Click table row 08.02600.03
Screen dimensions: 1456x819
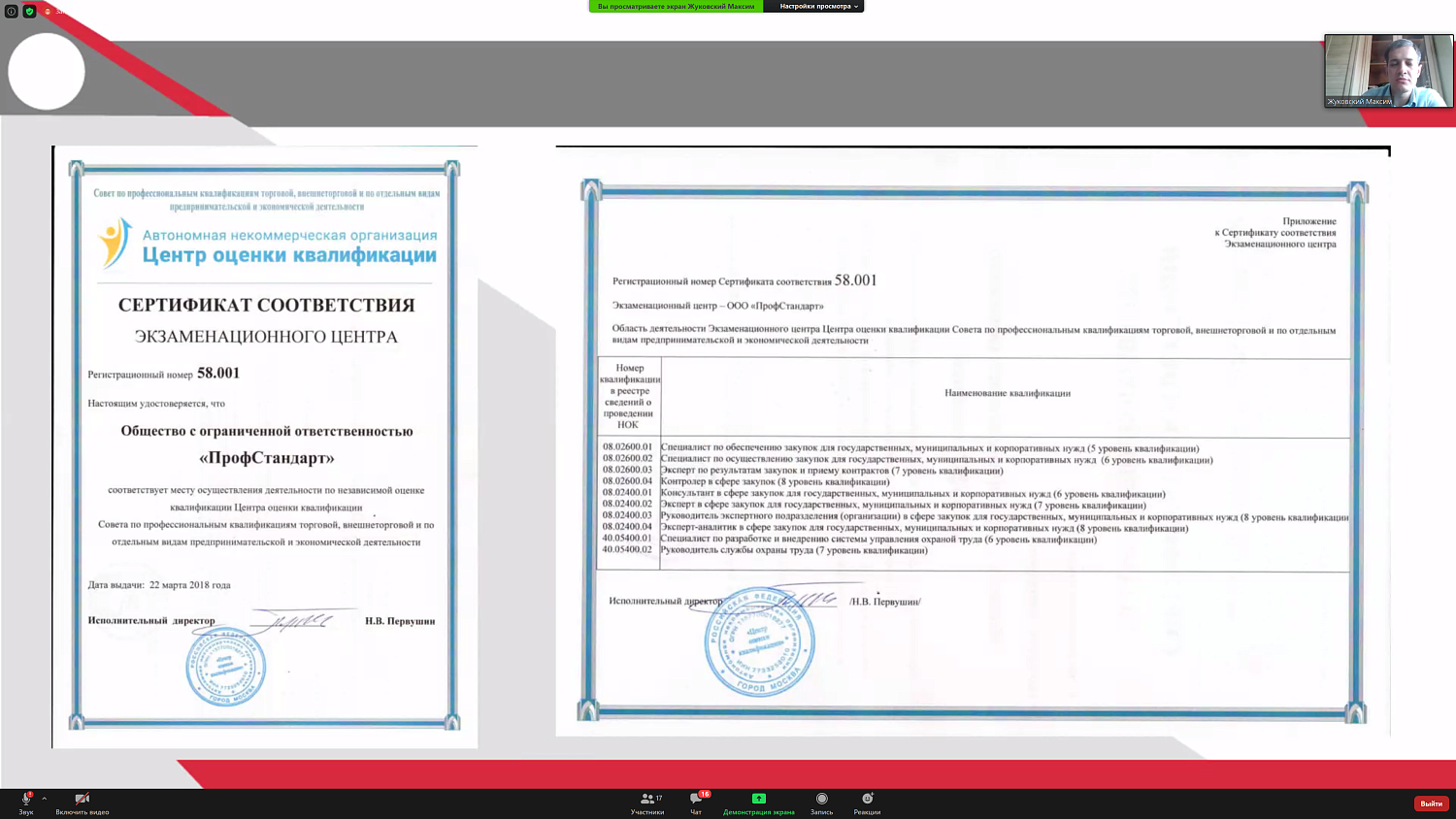click(x=974, y=471)
